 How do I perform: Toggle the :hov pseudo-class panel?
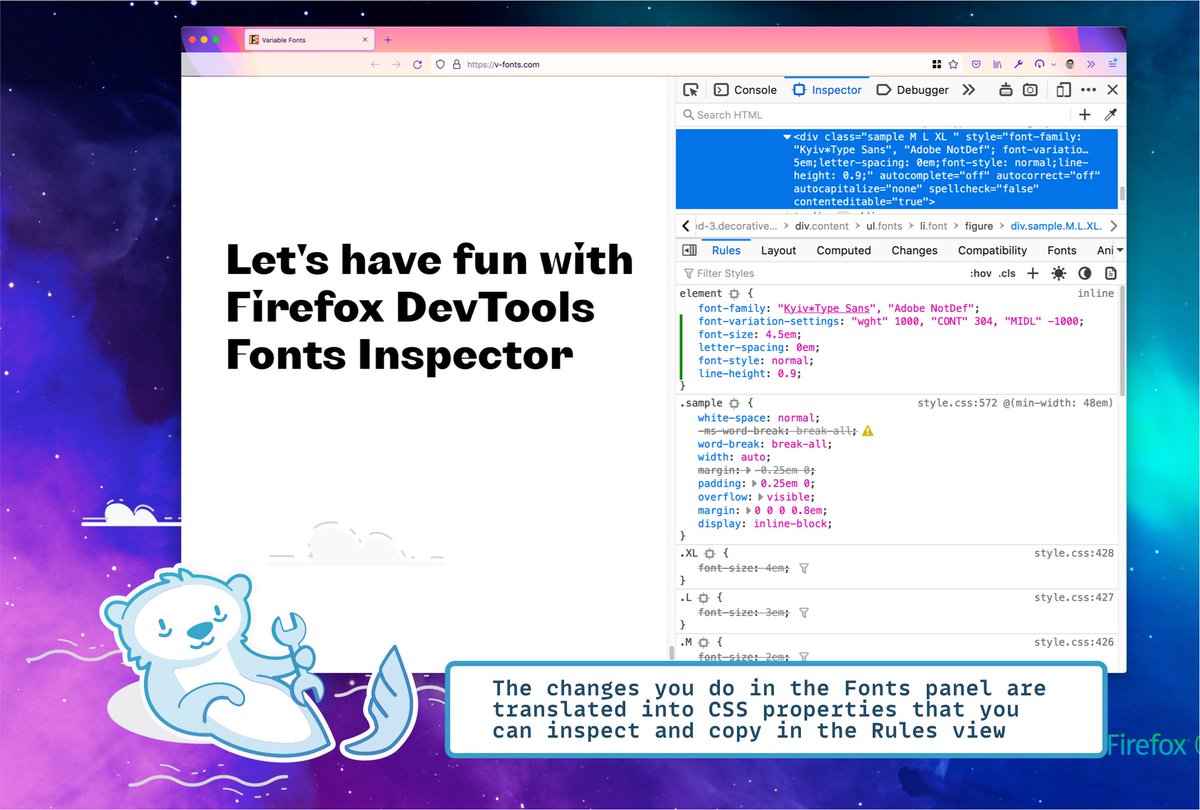tap(981, 273)
